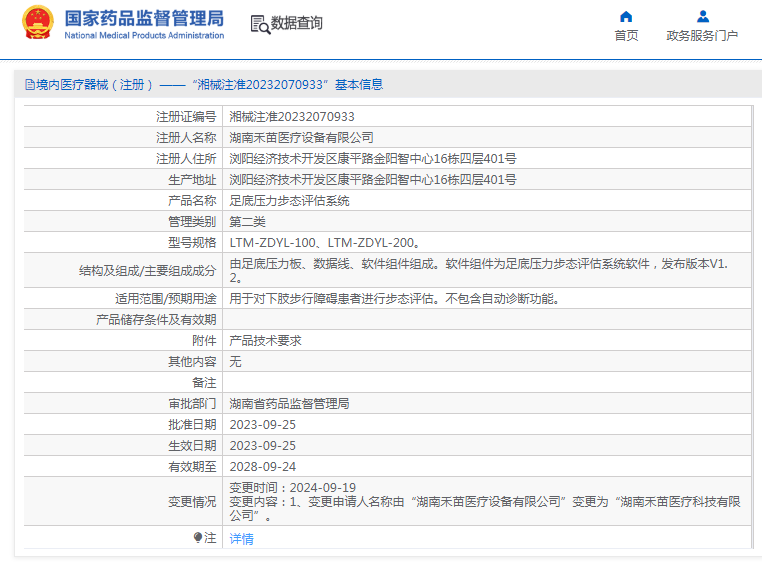Image resolution: width=762 pixels, height=564 pixels.
Task: Click the 审批部门 row label
Action: [x=192, y=403]
